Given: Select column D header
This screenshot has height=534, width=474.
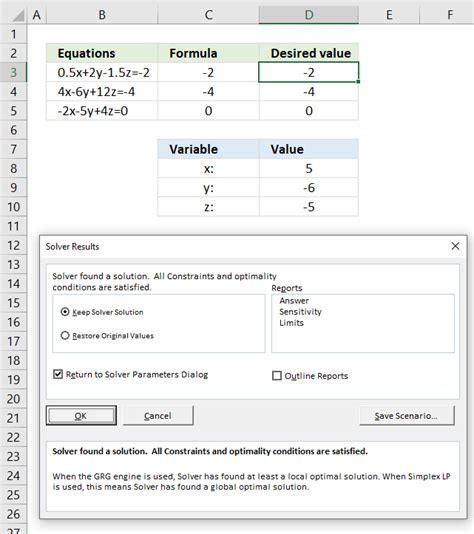Looking at the screenshot, I should click(309, 15).
